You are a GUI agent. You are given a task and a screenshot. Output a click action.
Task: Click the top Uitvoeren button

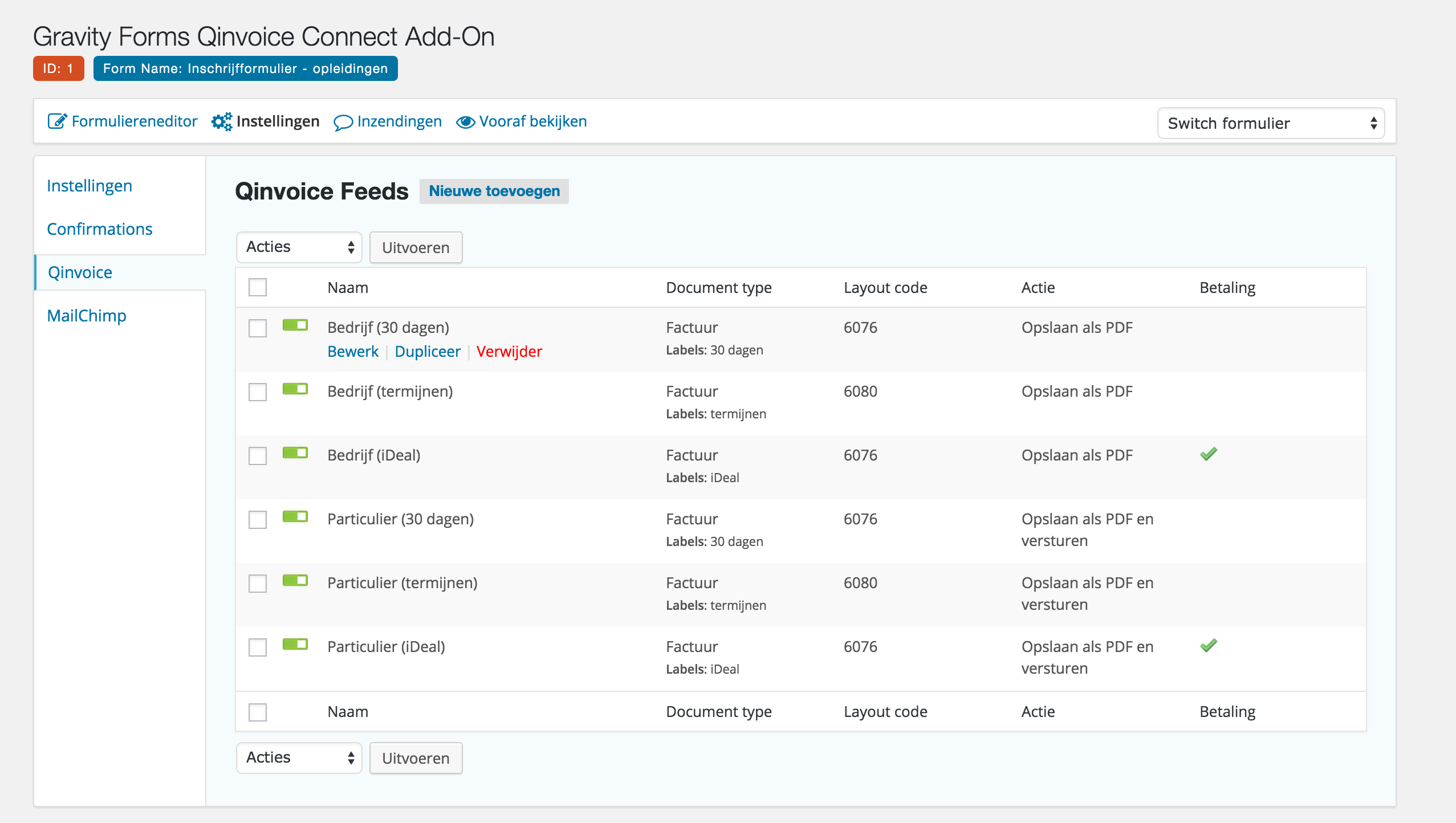[416, 247]
